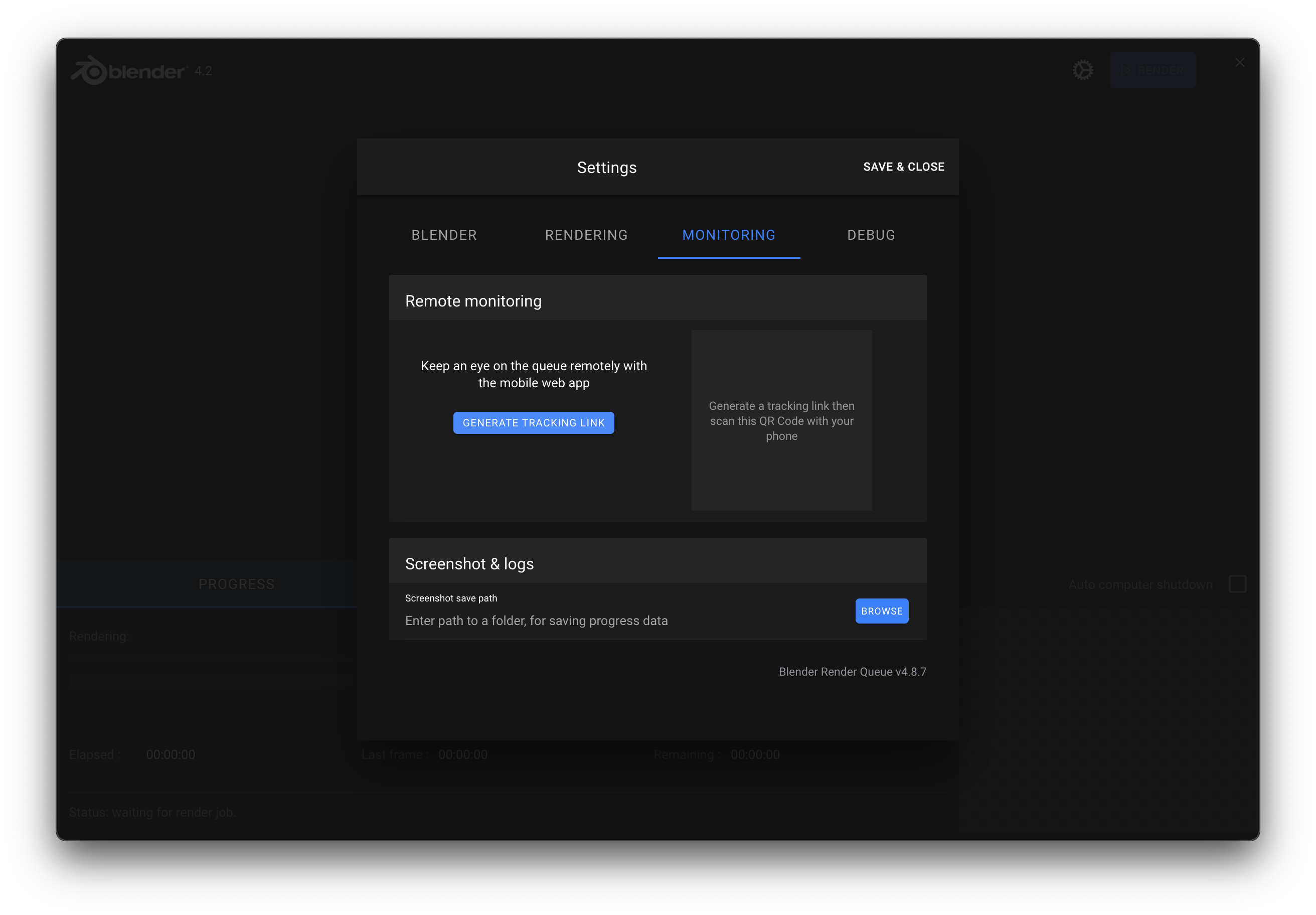The width and height of the screenshot is (1316, 915).
Task: Click the Remote monitoring heading
Action: pyautogui.click(x=473, y=300)
